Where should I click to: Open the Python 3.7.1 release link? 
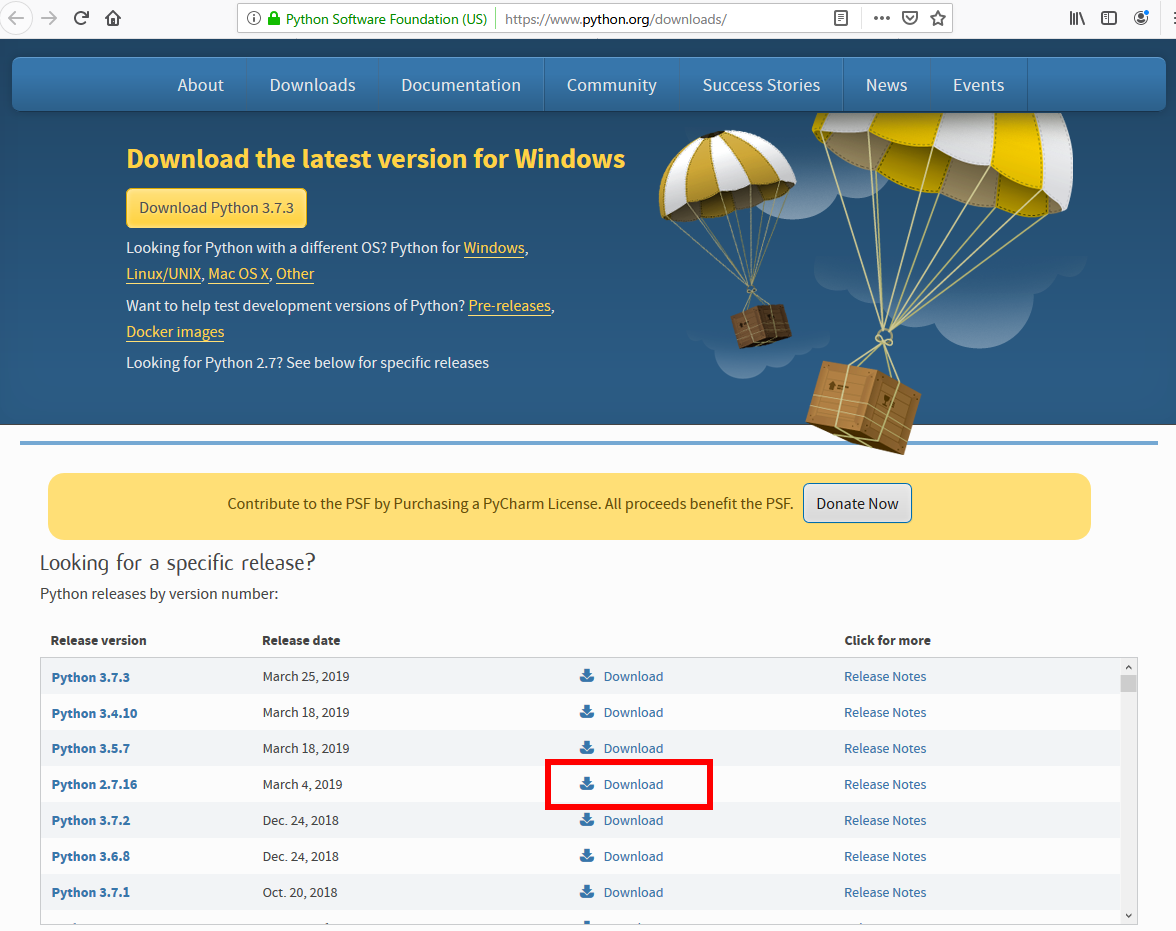click(90, 893)
